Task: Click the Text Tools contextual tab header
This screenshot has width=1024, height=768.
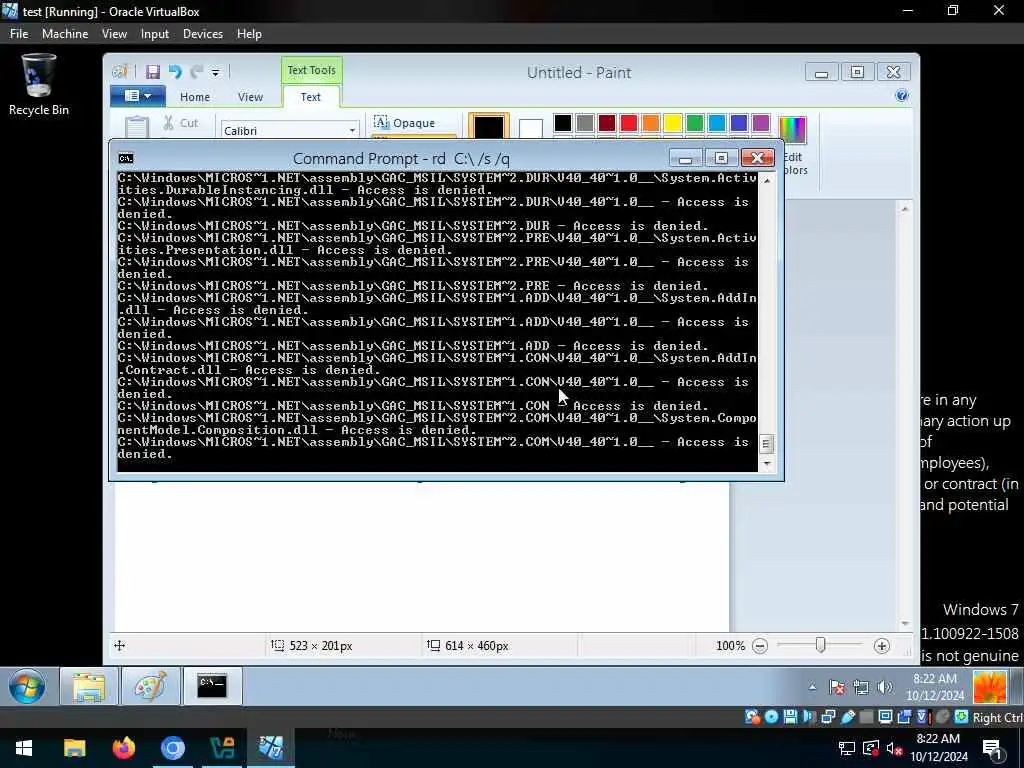Action: pyautogui.click(x=312, y=70)
